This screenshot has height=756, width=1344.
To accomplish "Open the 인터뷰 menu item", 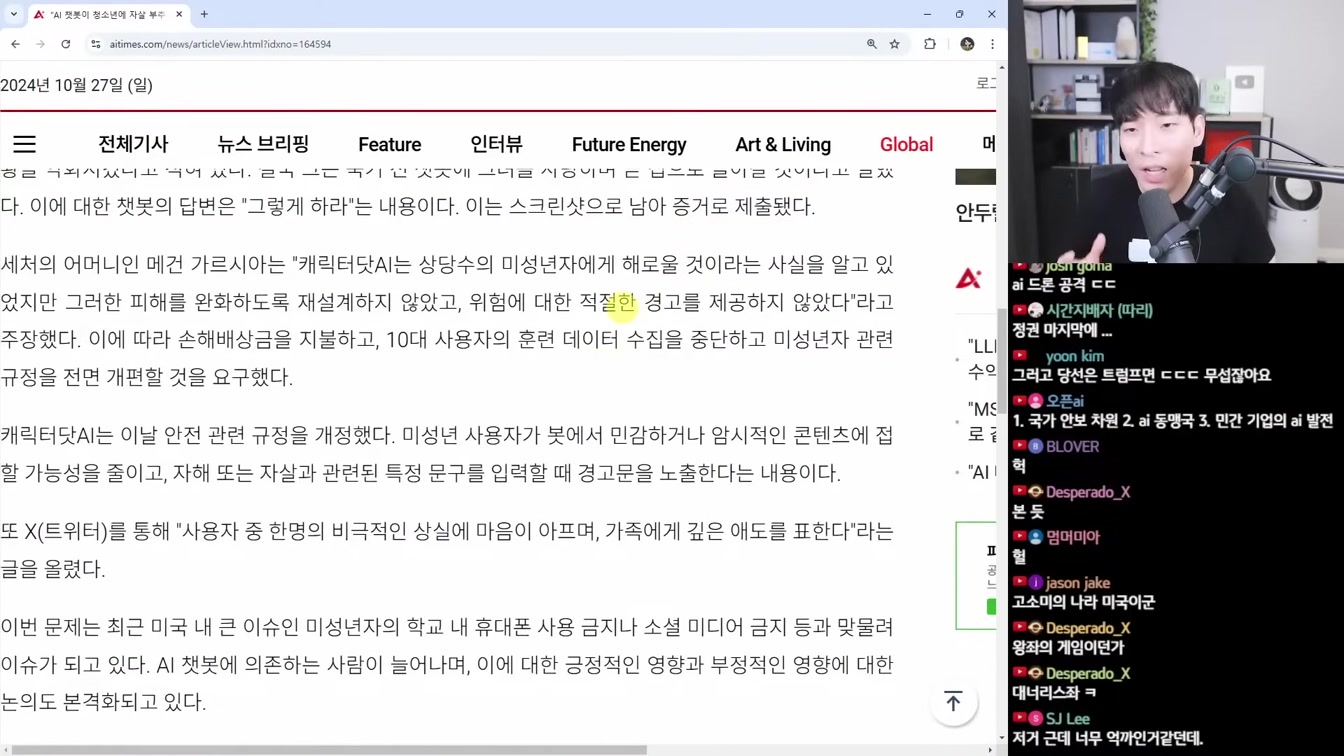I will point(496,144).
